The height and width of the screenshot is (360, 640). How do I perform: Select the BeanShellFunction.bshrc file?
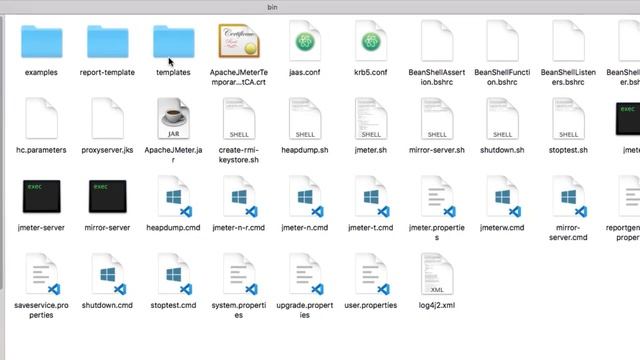[502, 41]
